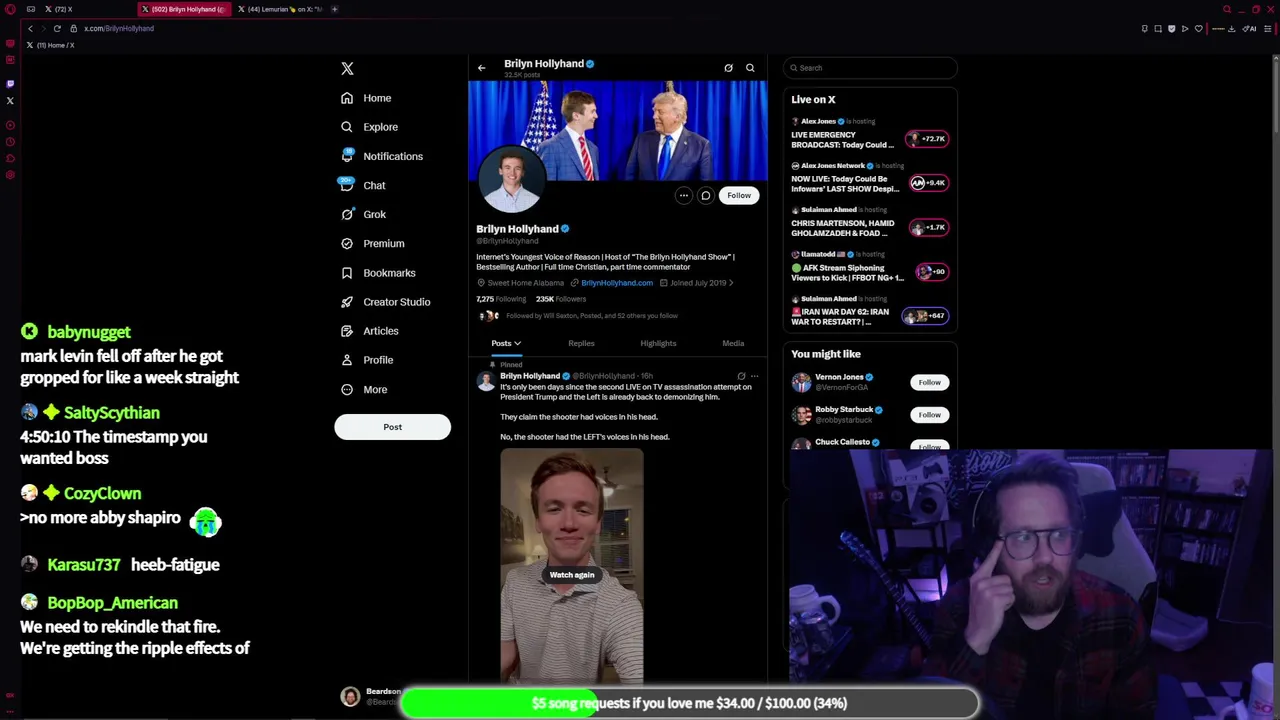
Task: Open Premium from the sidebar
Action: click(372, 243)
